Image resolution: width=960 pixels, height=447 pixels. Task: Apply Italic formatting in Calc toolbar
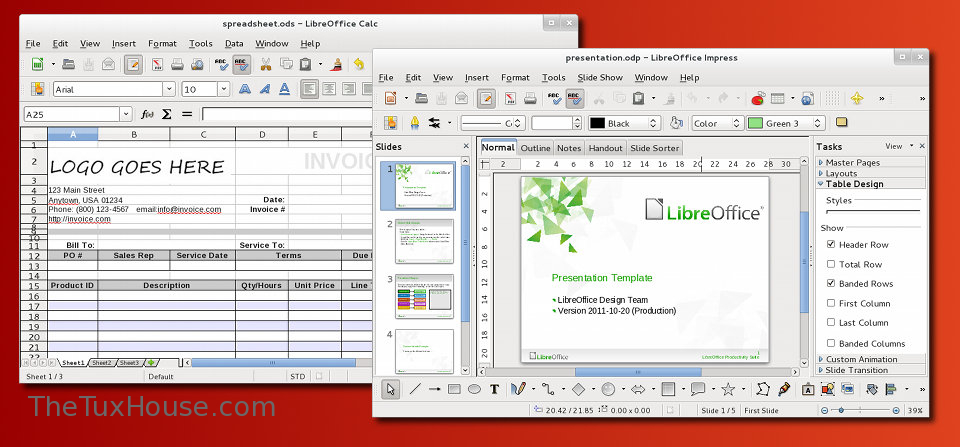point(264,89)
